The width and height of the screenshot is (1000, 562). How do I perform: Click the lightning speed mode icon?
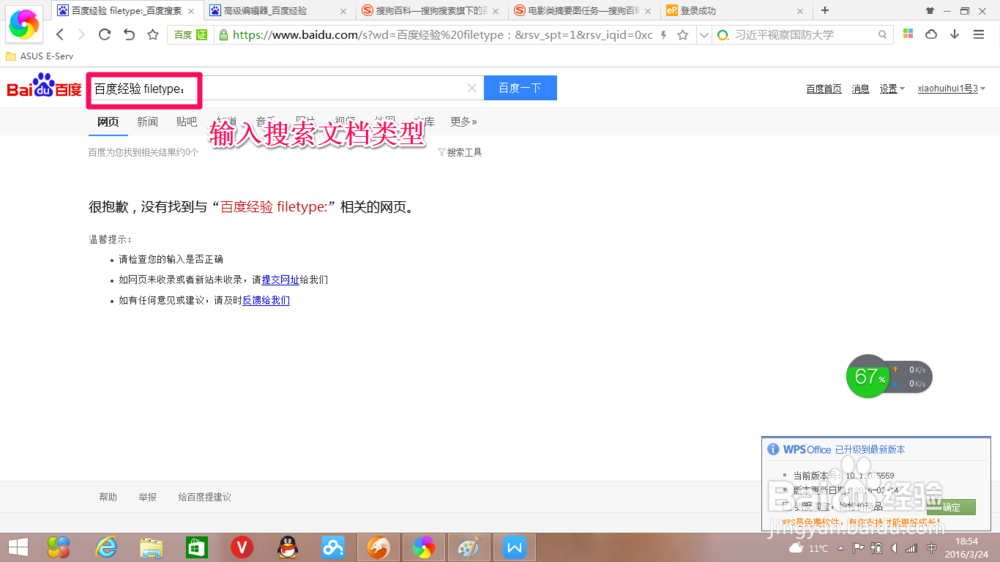click(x=664, y=35)
